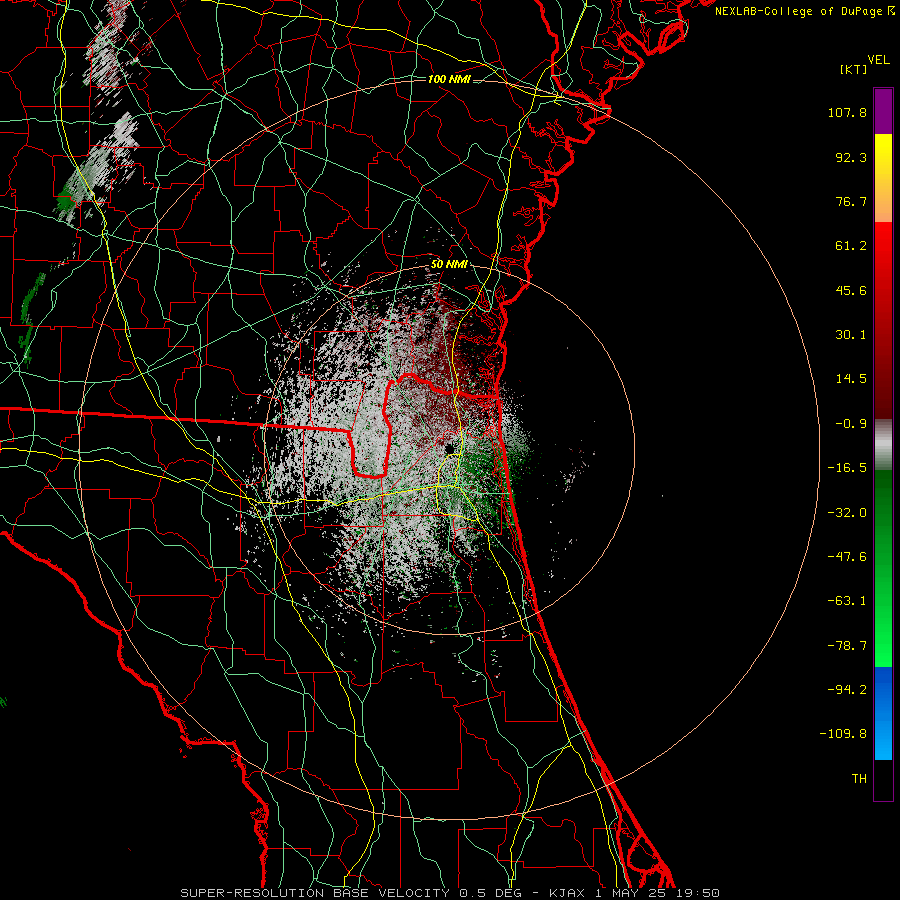Click the 50 NMI range ring label

[449, 265]
